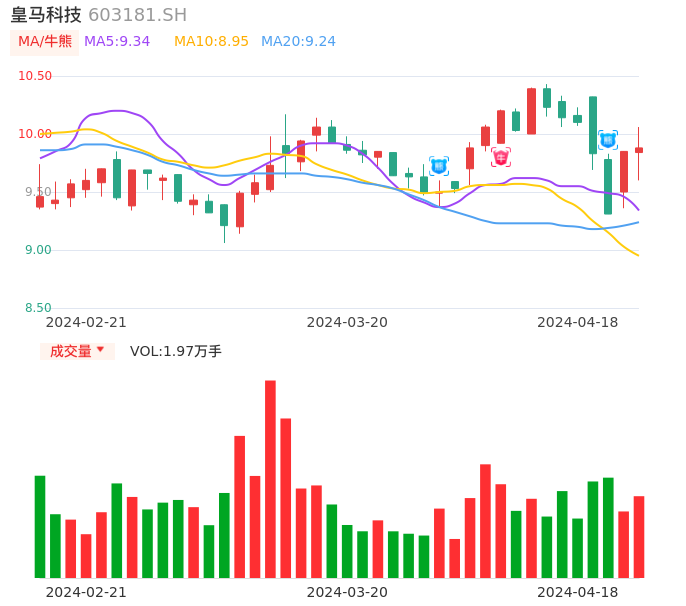Viewport: 686px width, 606px height.
Task: Click the red bull signal icon on chart
Action: click(x=500, y=157)
